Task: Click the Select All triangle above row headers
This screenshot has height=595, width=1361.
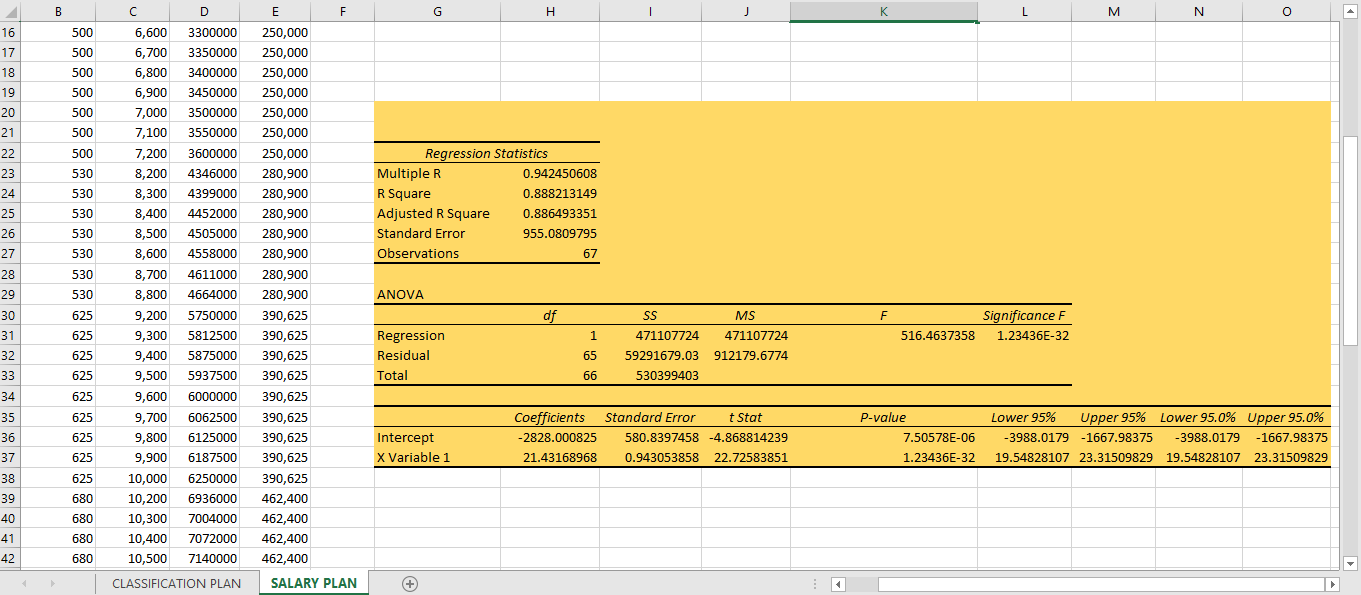Action: click(x=11, y=11)
